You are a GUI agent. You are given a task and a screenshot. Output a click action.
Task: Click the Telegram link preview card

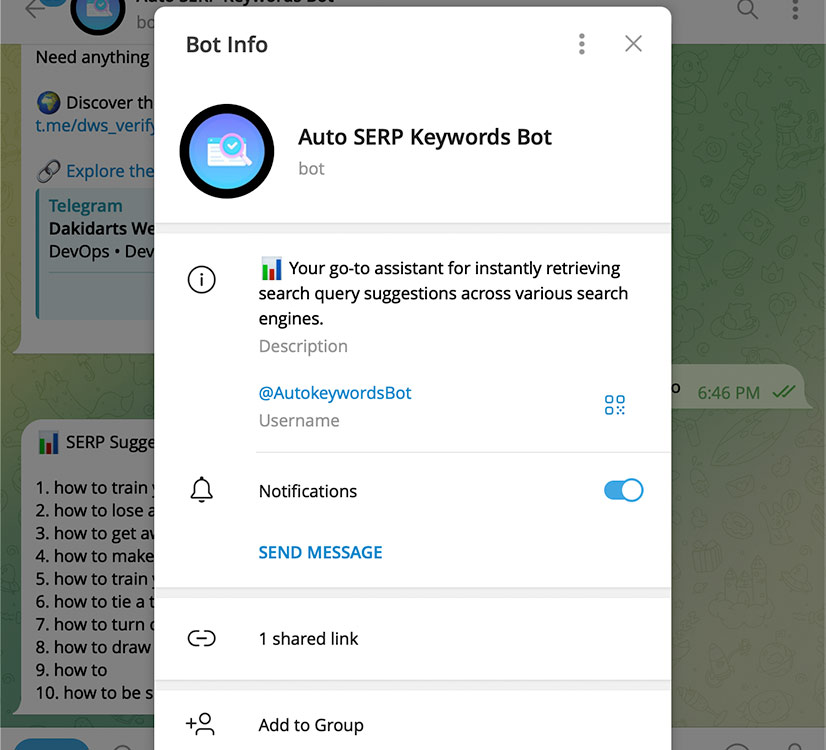click(x=95, y=255)
